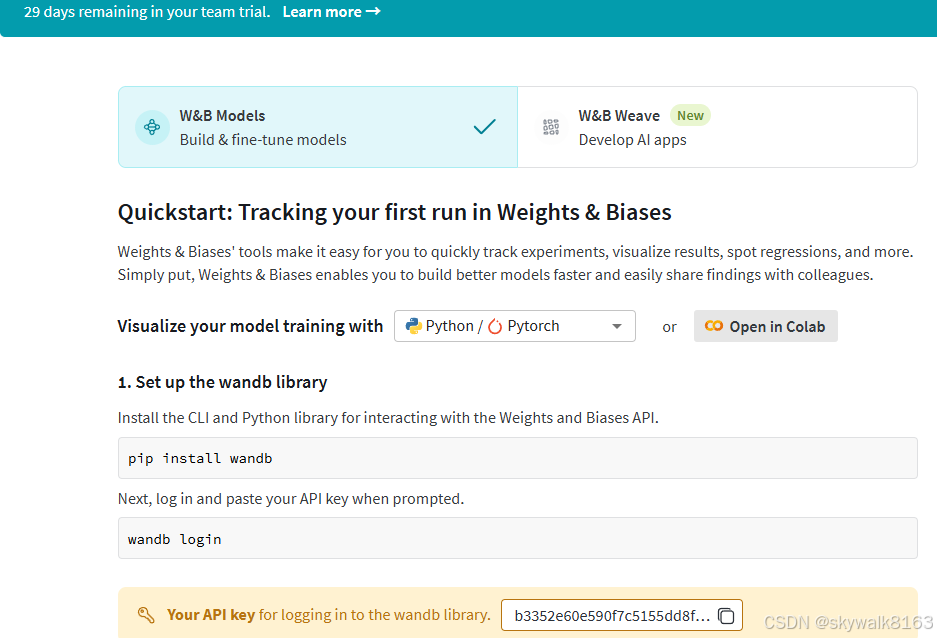
Task: Click 'Install the CLI and Python library' text
Action: 388,418
